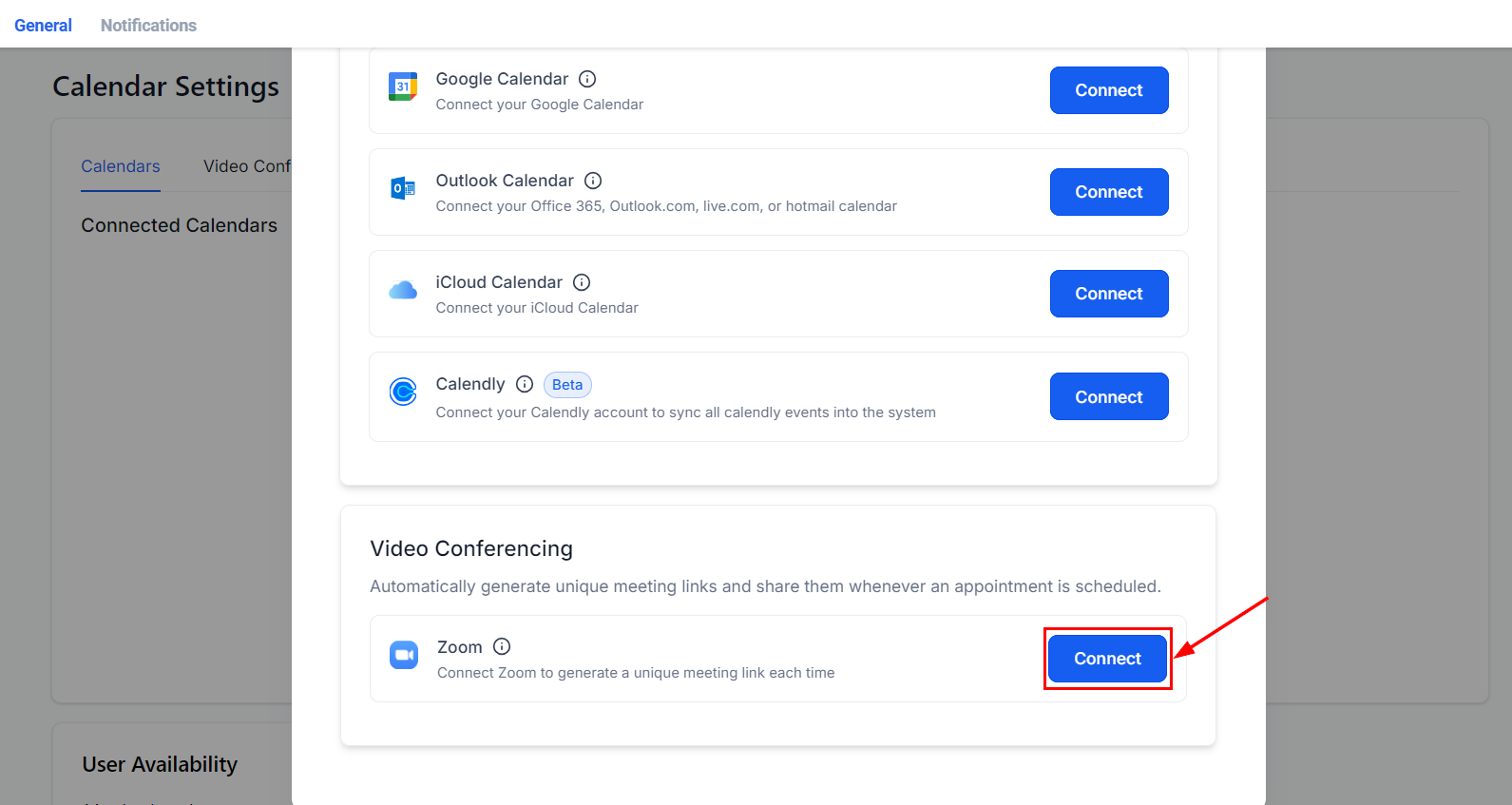Switch to the Video Conferencing tab
1512x805 pixels.
pyautogui.click(x=247, y=166)
